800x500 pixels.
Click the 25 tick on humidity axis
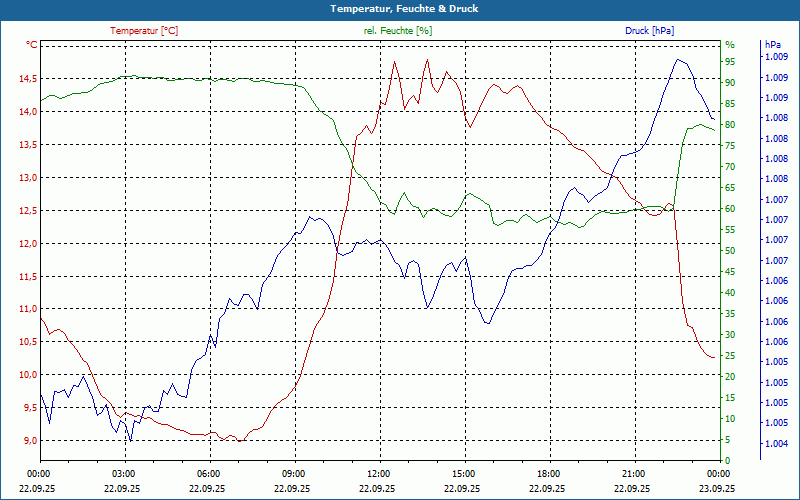coord(730,356)
